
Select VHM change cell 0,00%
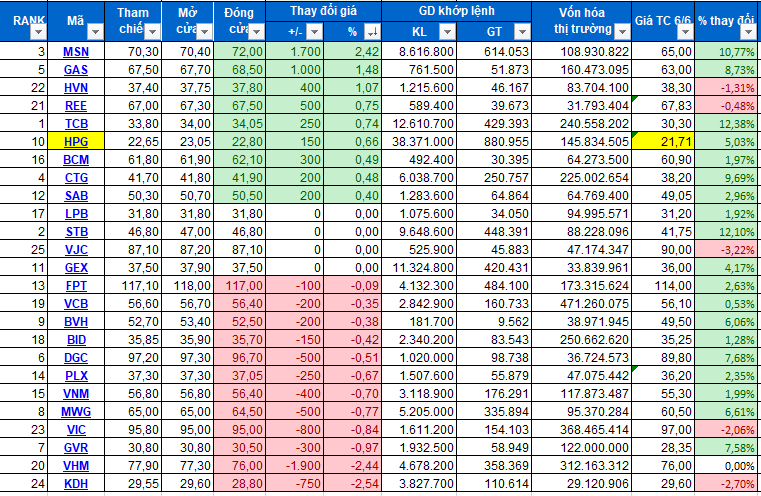click(725, 465)
